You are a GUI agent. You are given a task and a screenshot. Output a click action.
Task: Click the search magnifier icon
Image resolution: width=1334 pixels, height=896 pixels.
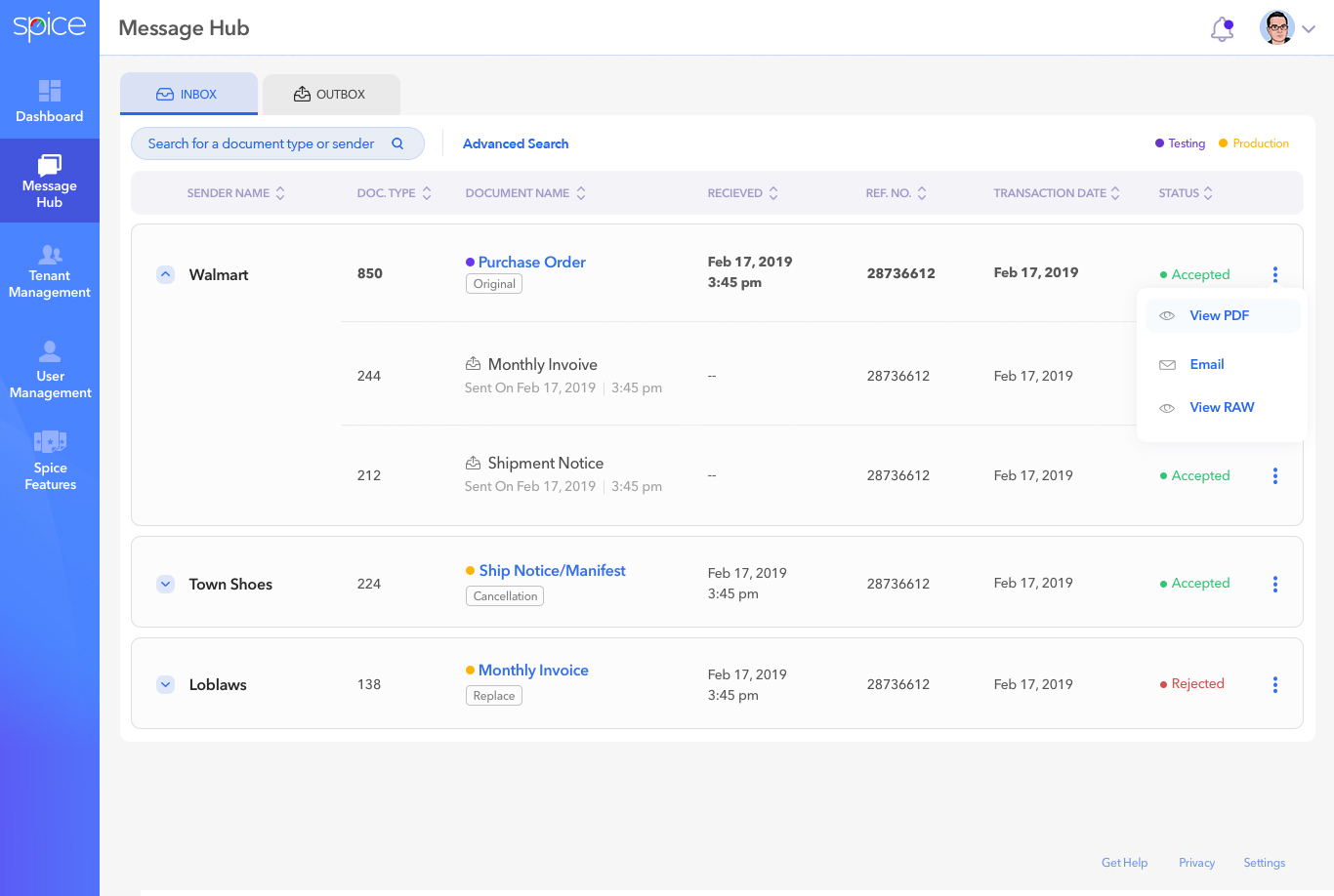point(397,143)
